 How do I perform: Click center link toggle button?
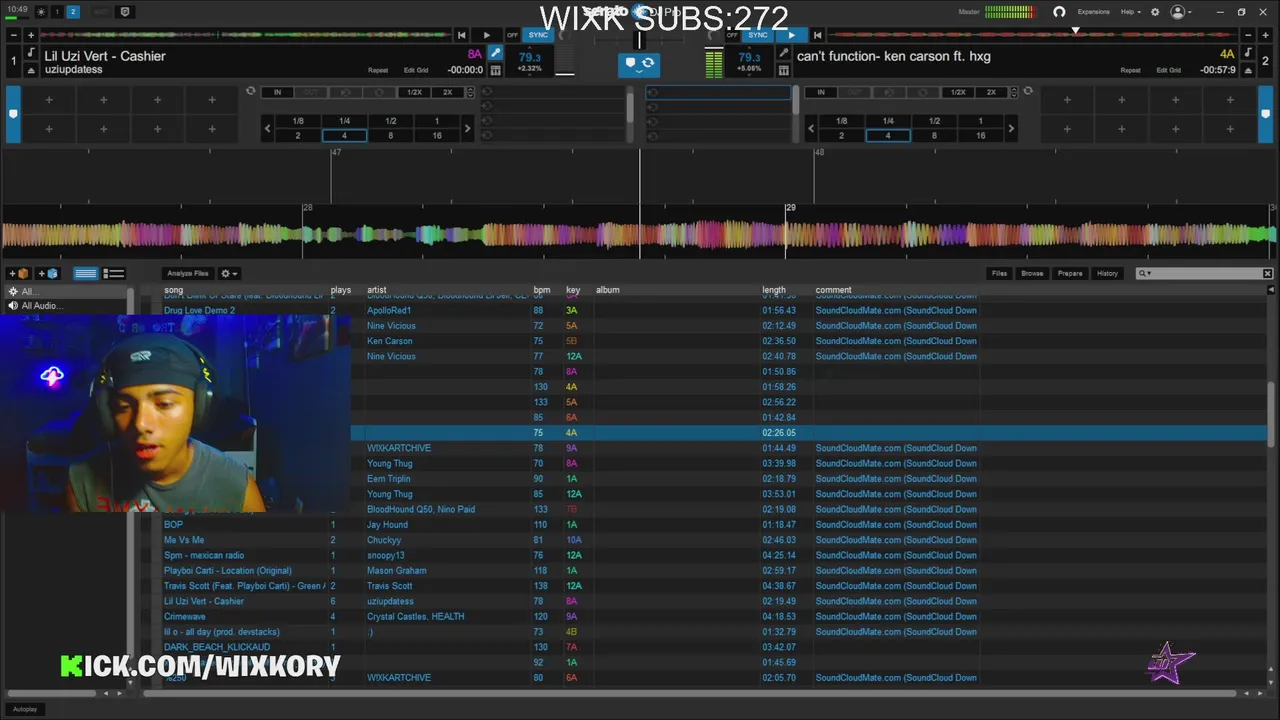(x=639, y=64)
